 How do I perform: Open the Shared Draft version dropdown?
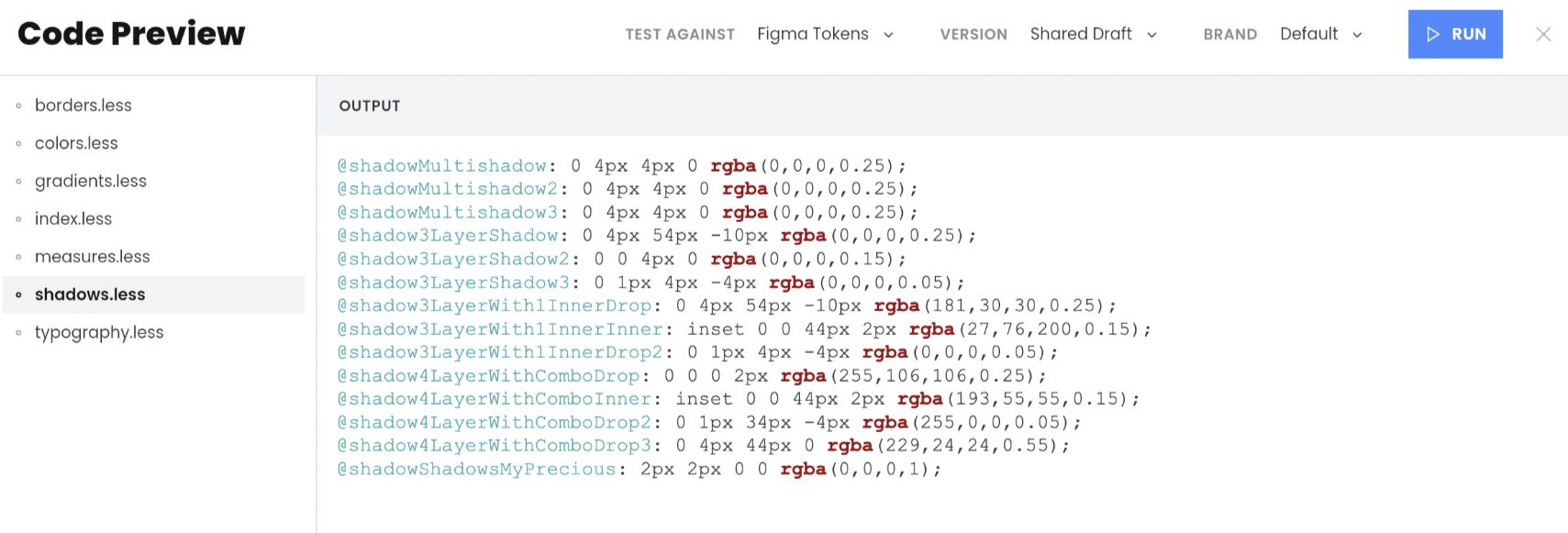tap(1094, 34)
